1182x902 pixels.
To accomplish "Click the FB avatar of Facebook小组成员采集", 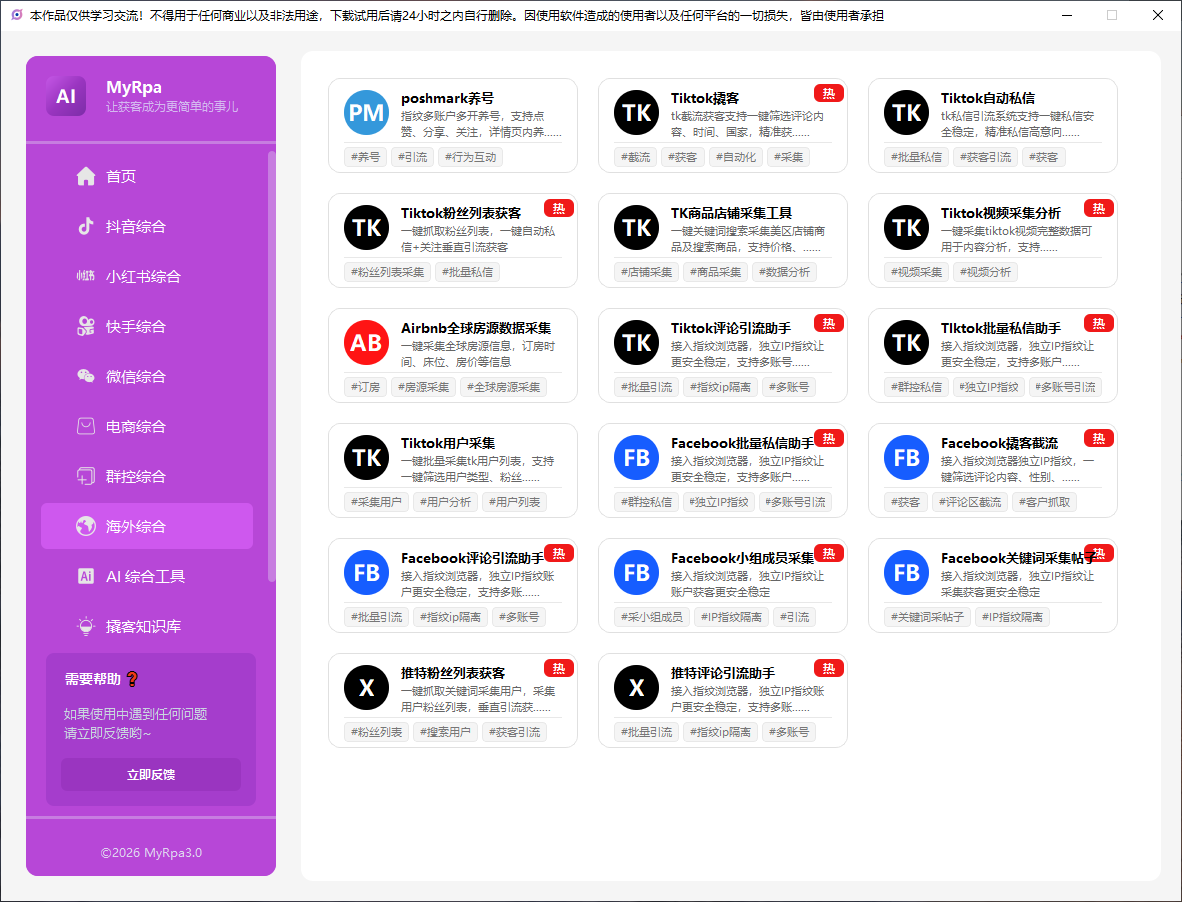I will [x=636, y=572].
